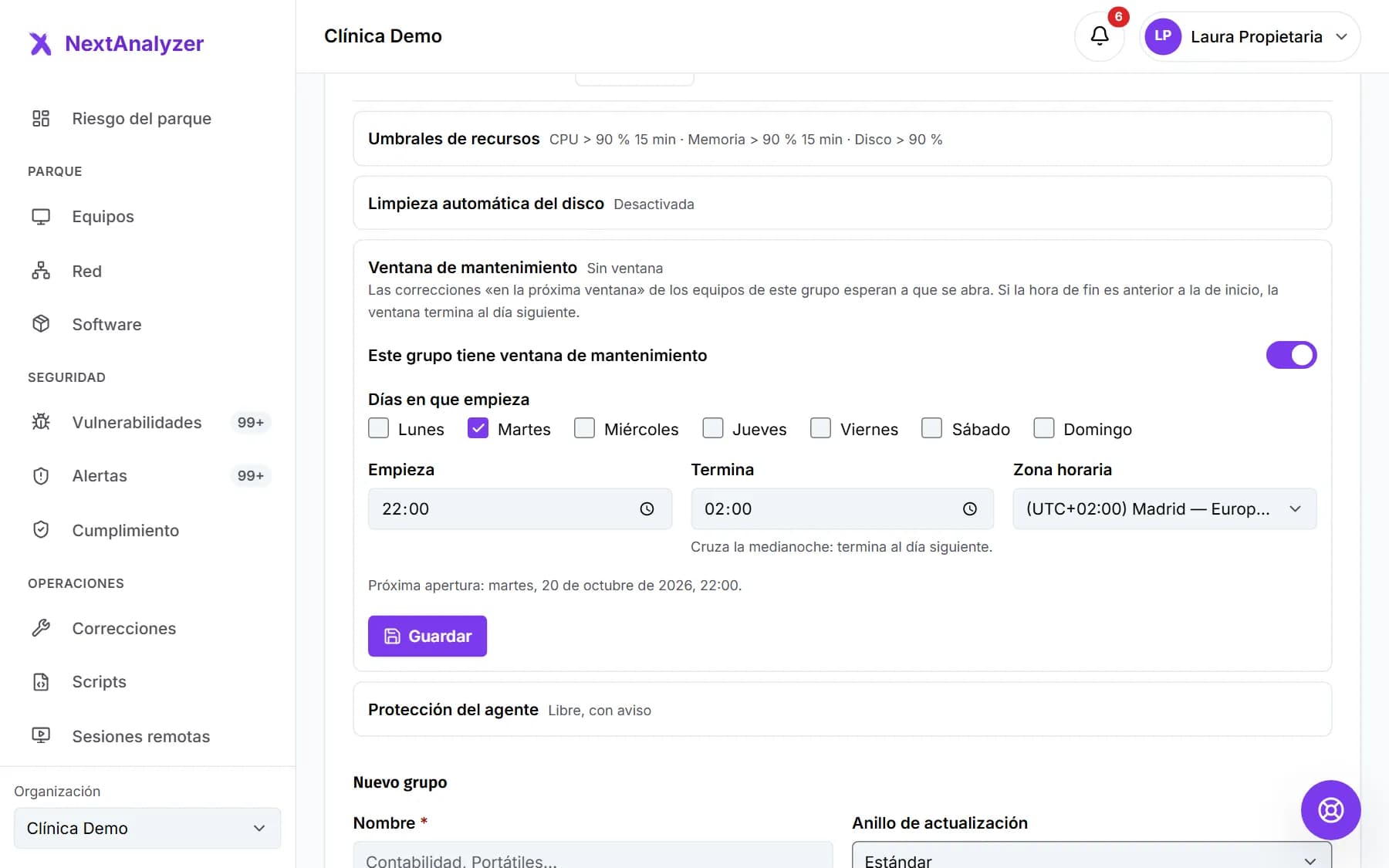
Task: Open Sesiones remotas page
Action: [147, 736]
